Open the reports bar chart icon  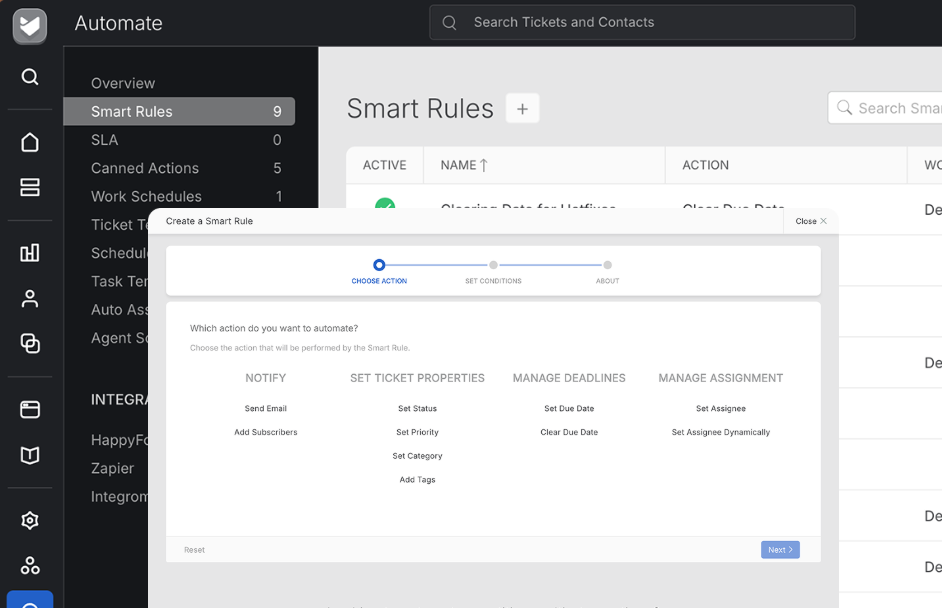tap(29, 253)
